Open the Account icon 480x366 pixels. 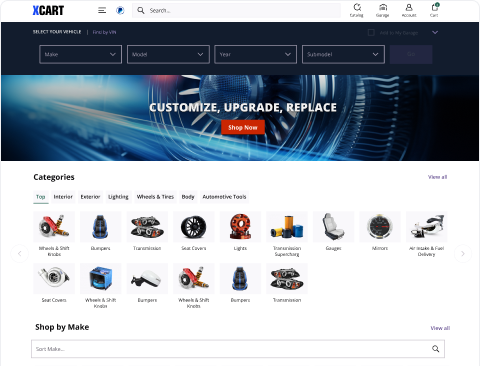[409, 10]
